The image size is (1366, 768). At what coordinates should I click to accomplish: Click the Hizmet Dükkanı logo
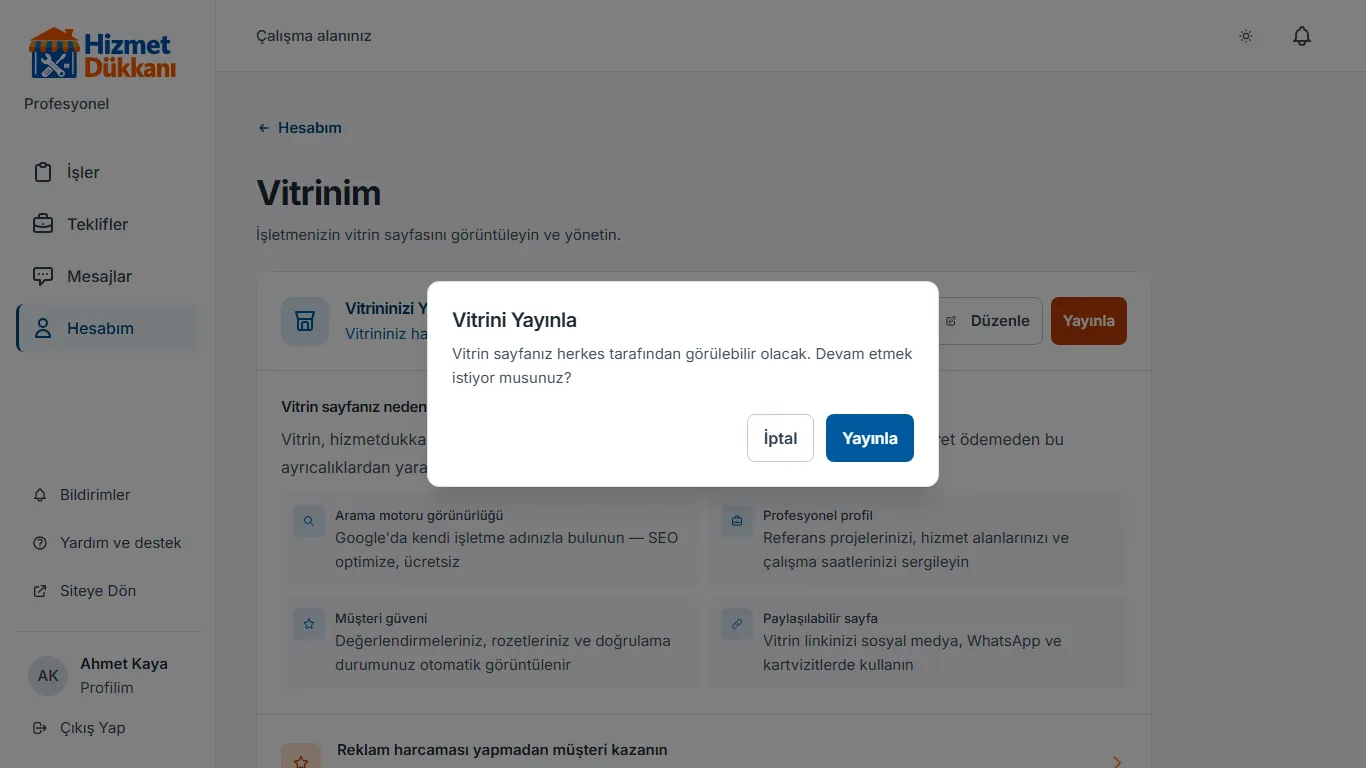click(x=102, y=54)
